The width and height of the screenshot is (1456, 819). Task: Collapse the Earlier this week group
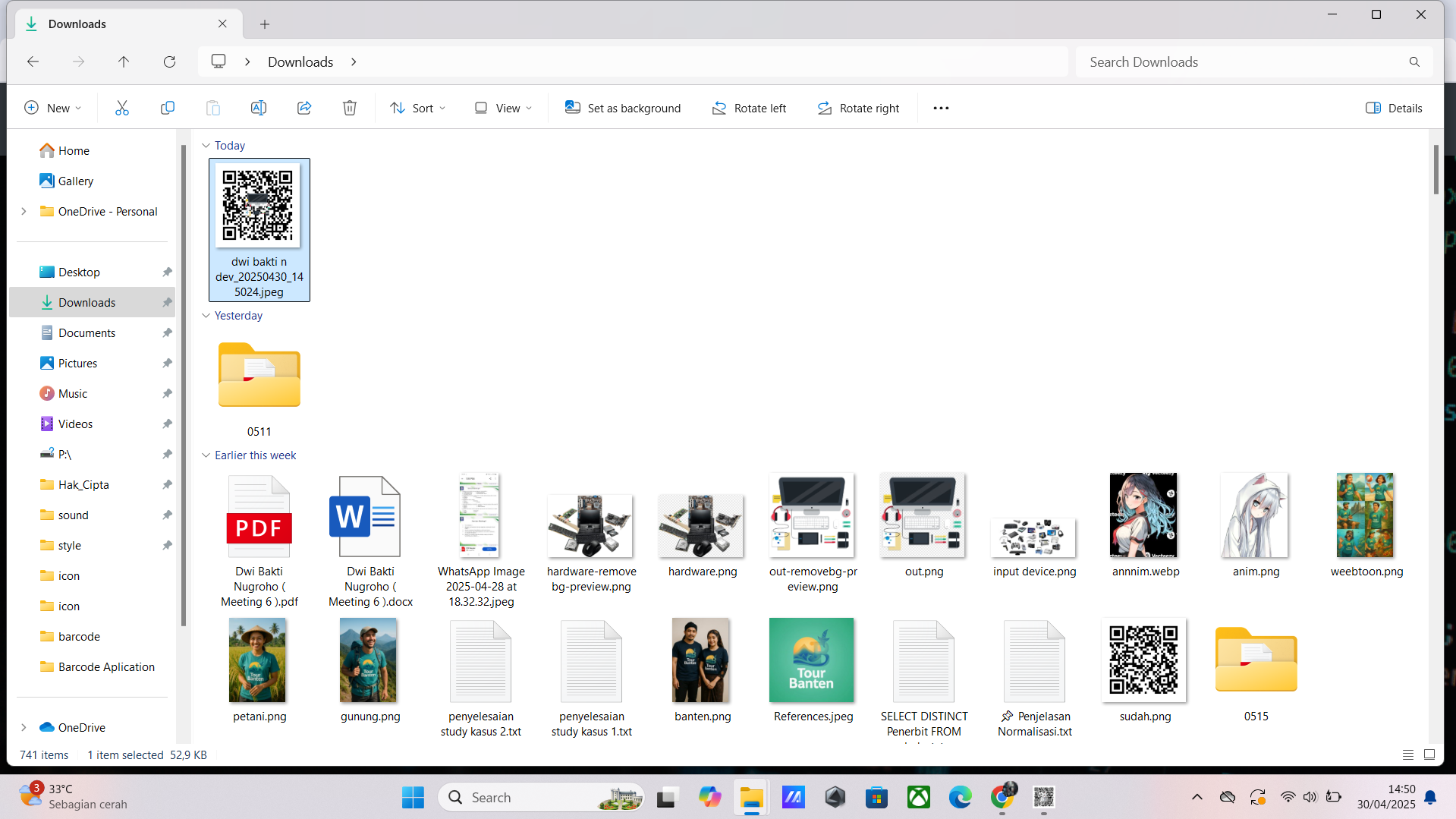tap(206, 455)
